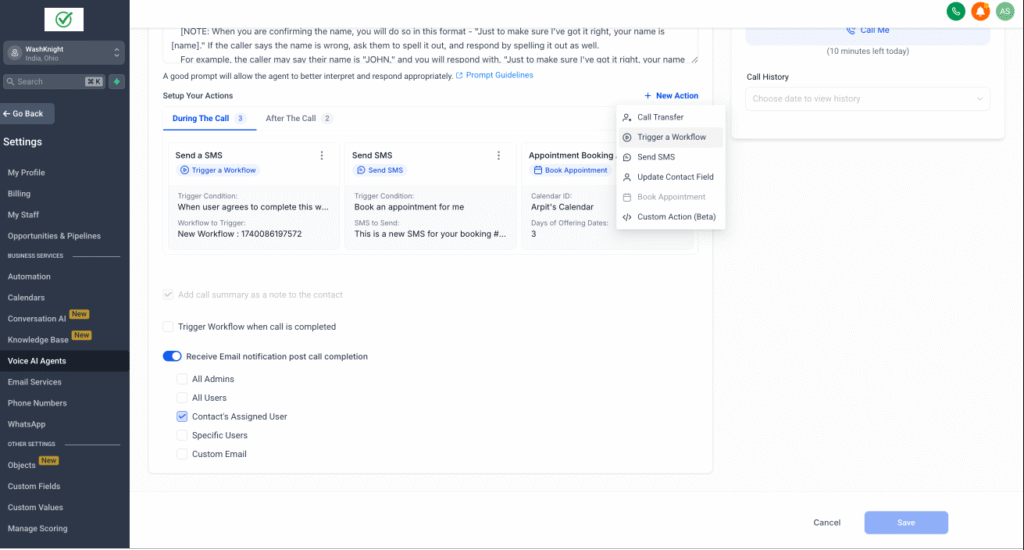1024x550 pixels.
Task: Click the checkmark logo in top-left corner
Action: pos(64,19)
